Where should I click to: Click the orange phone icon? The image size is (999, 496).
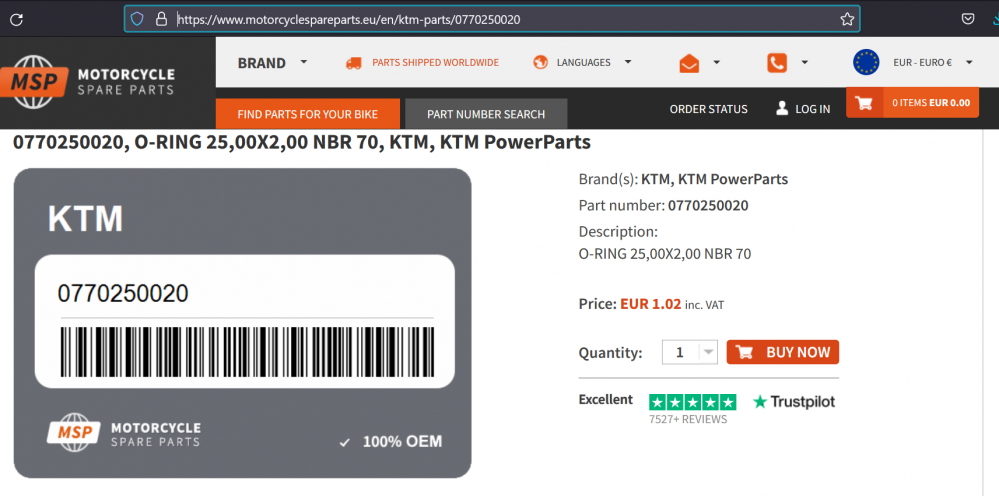tap(777, 62)
